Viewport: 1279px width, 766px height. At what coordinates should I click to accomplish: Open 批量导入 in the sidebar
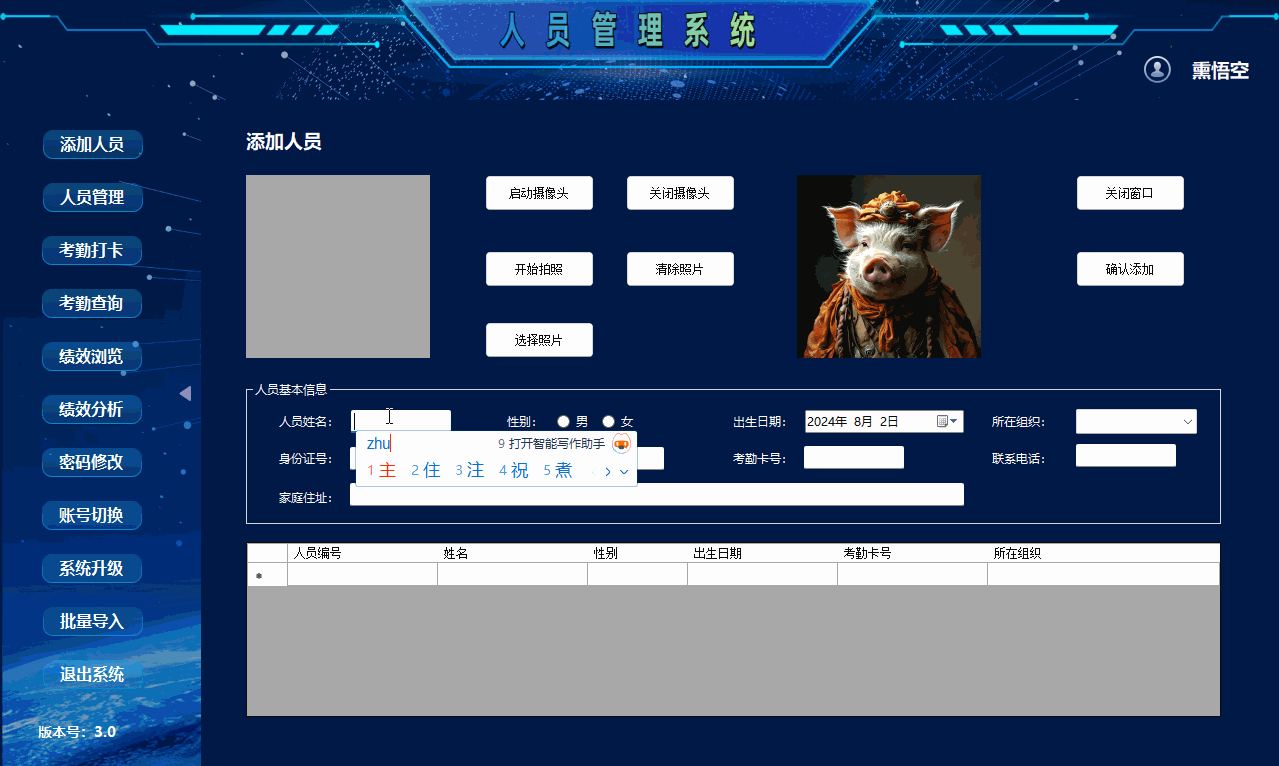click(92, 621)
